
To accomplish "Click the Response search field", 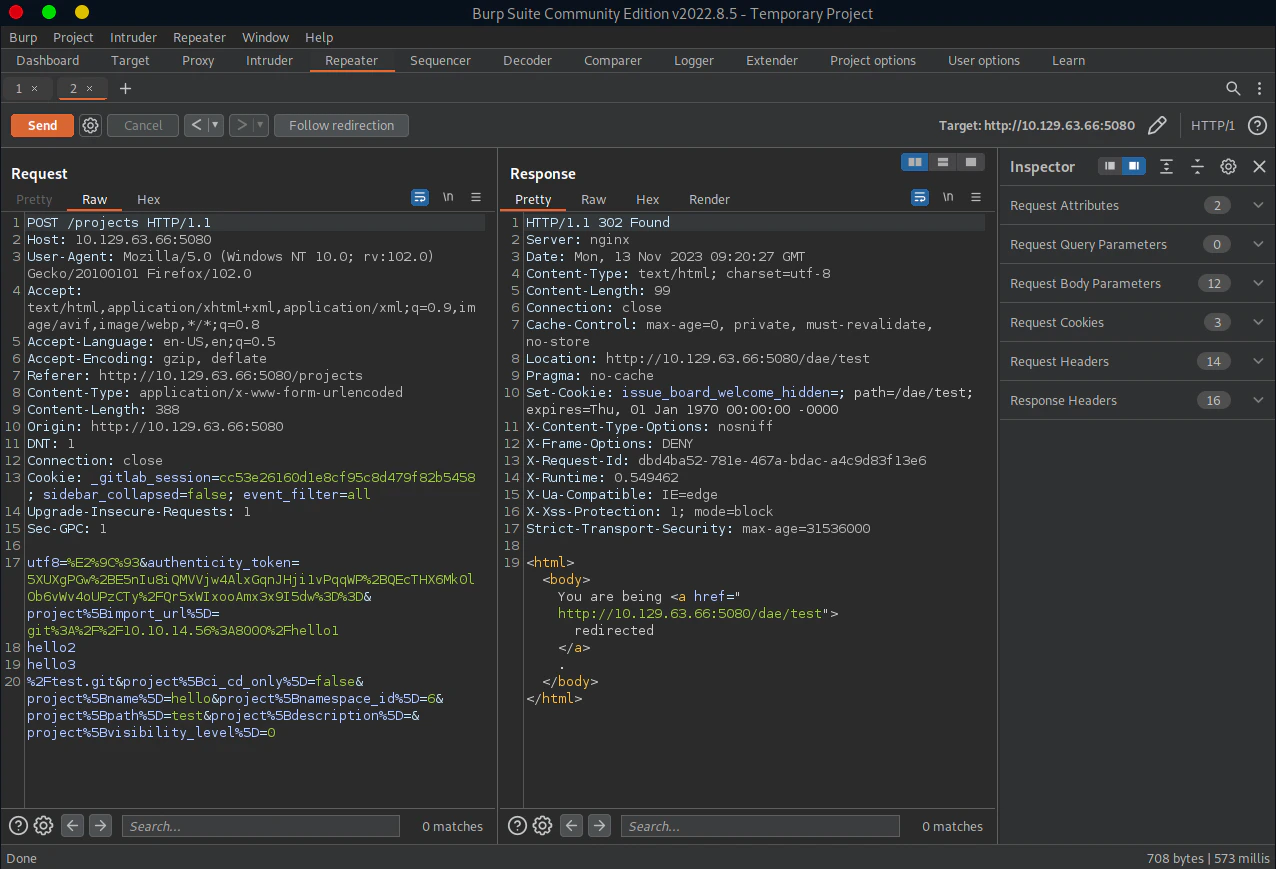I will point(759,826).
